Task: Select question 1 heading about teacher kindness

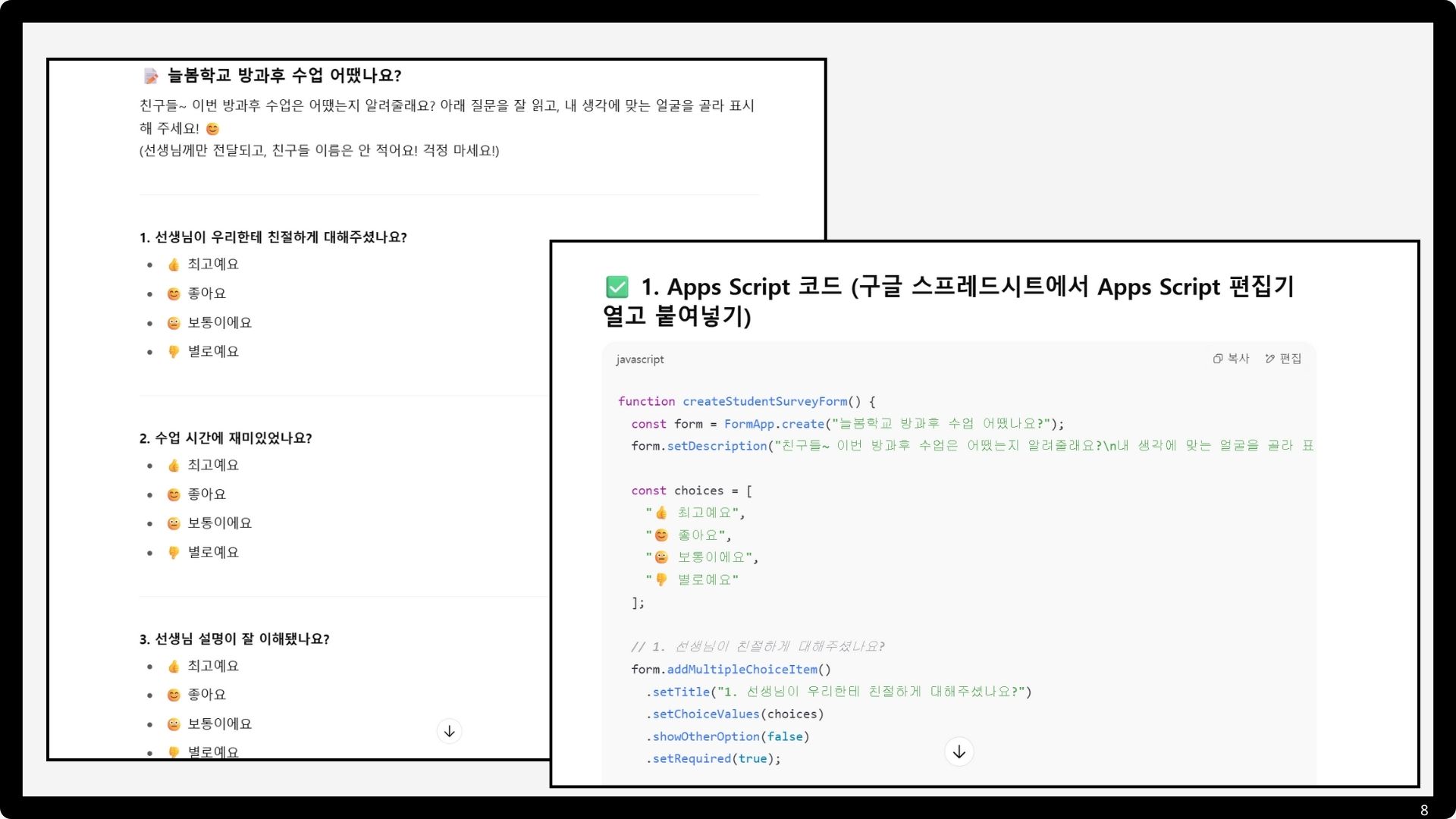Action: tap(273, 237)
